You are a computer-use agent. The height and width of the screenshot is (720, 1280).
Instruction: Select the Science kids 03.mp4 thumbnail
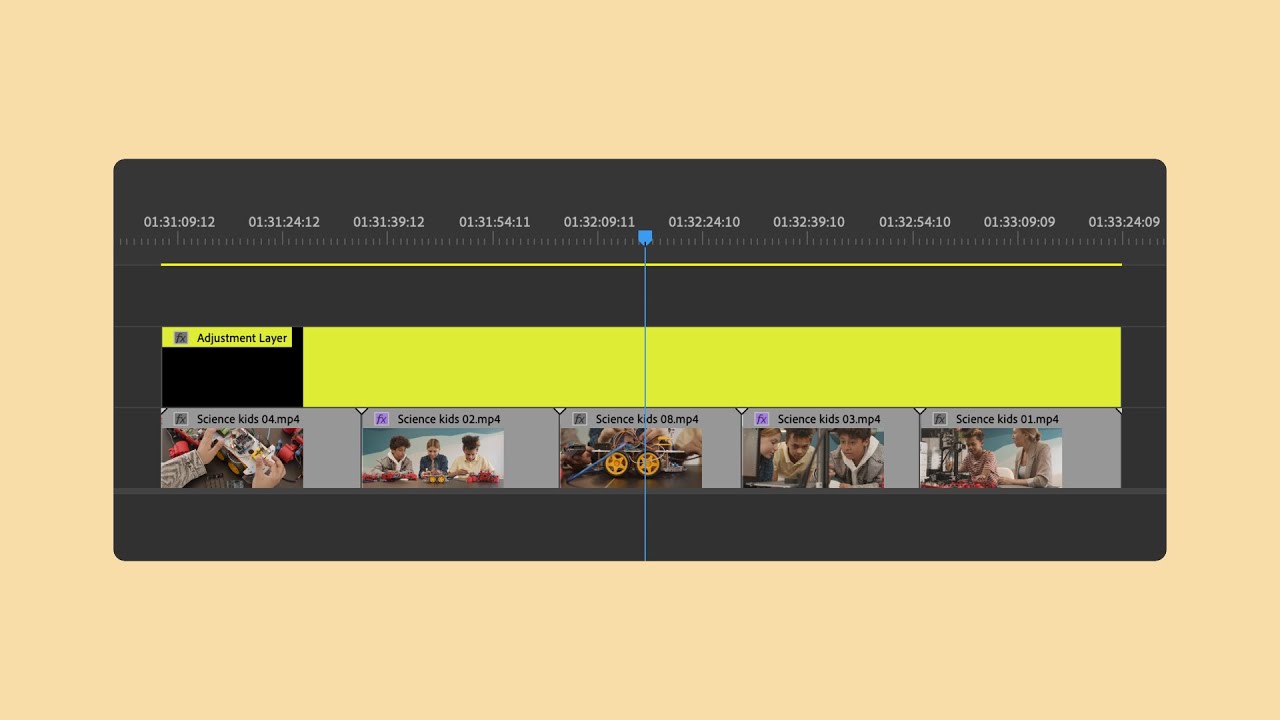point(813,458)
